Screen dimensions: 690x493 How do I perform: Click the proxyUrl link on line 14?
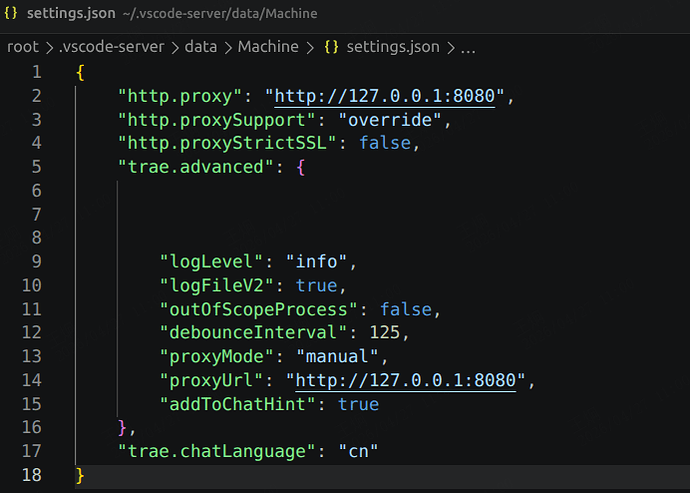tap(405, 380)
